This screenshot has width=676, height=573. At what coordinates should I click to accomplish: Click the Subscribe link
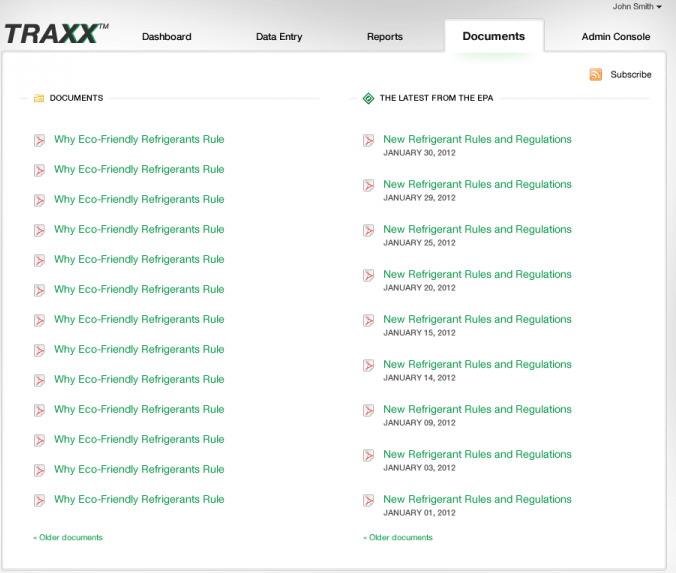pos(630,75)
